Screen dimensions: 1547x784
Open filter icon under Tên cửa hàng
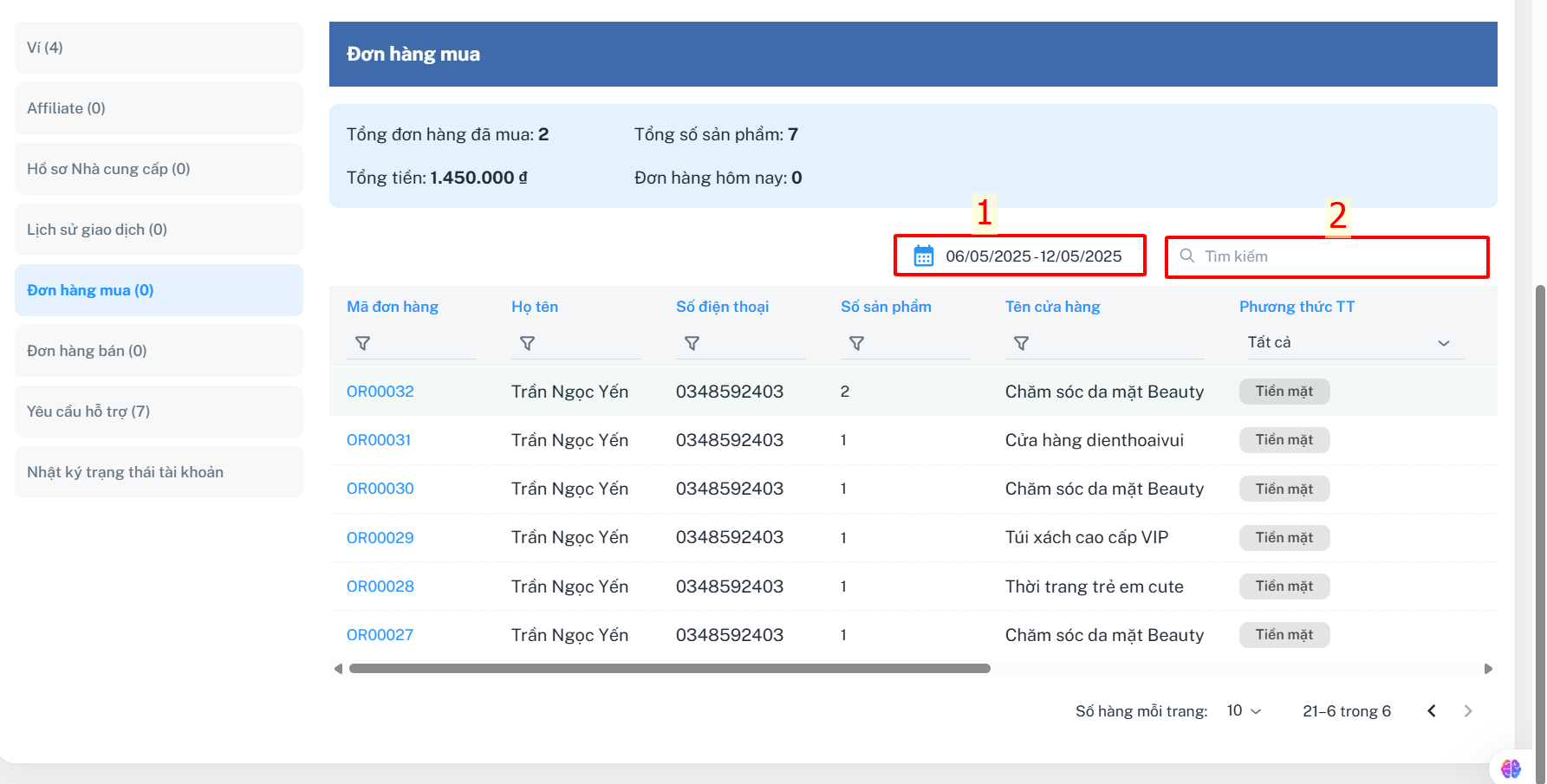1022,344
